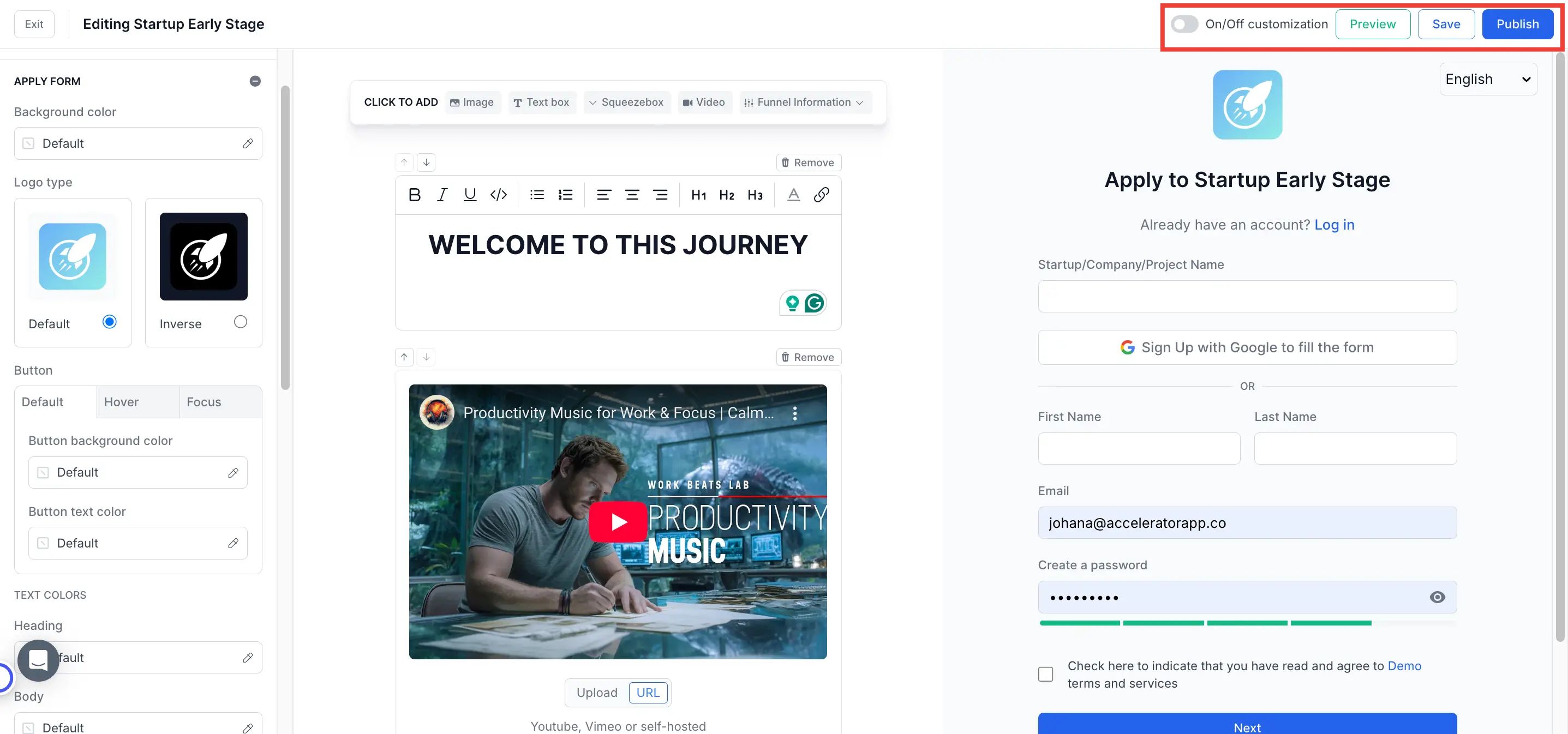Image resolution: width=1568 pixels, height=734 pixels.
Task: Toggle bold formatting in text editor
Action: [x=415, y=195]
